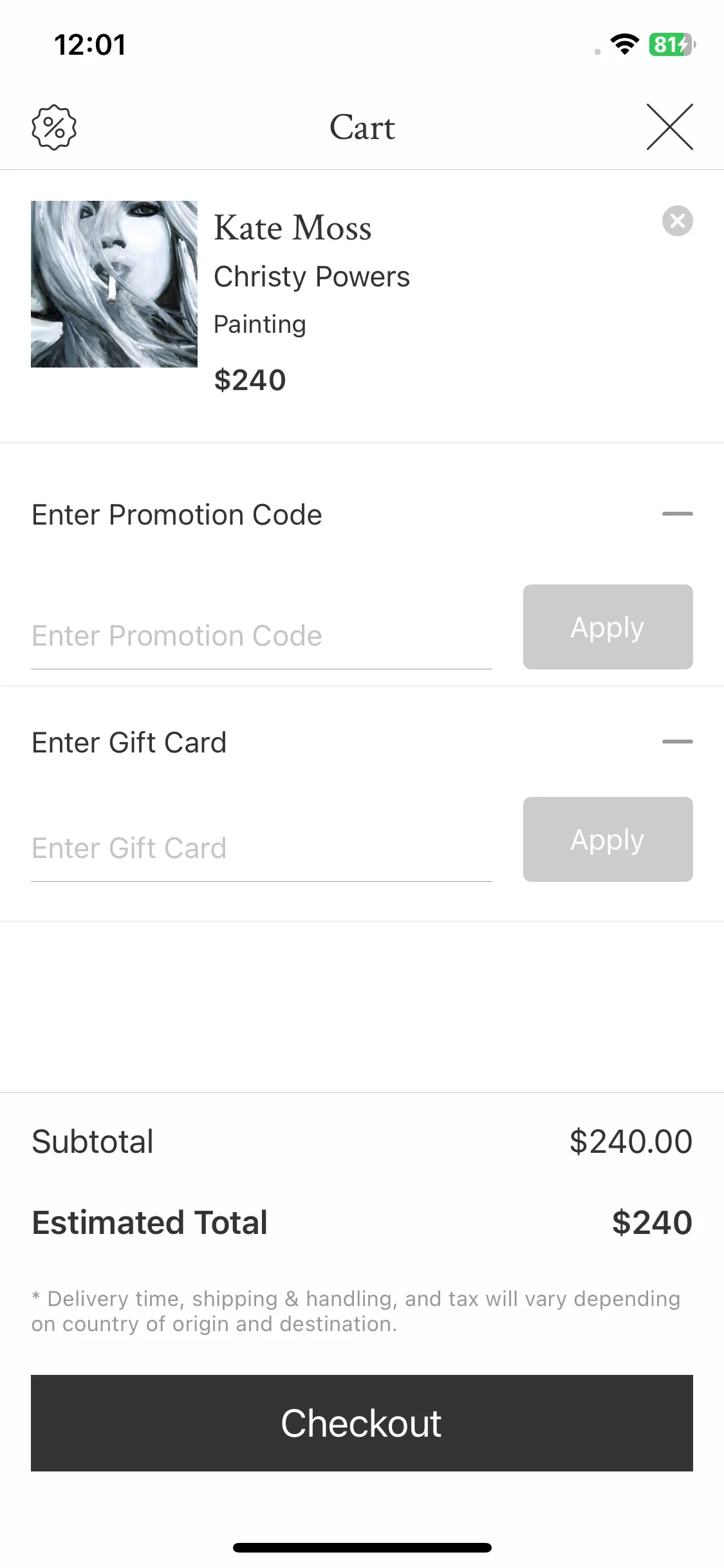Tap the home indicator bar
Screen dimensions: 724x1568
(x=362, y=1547)
